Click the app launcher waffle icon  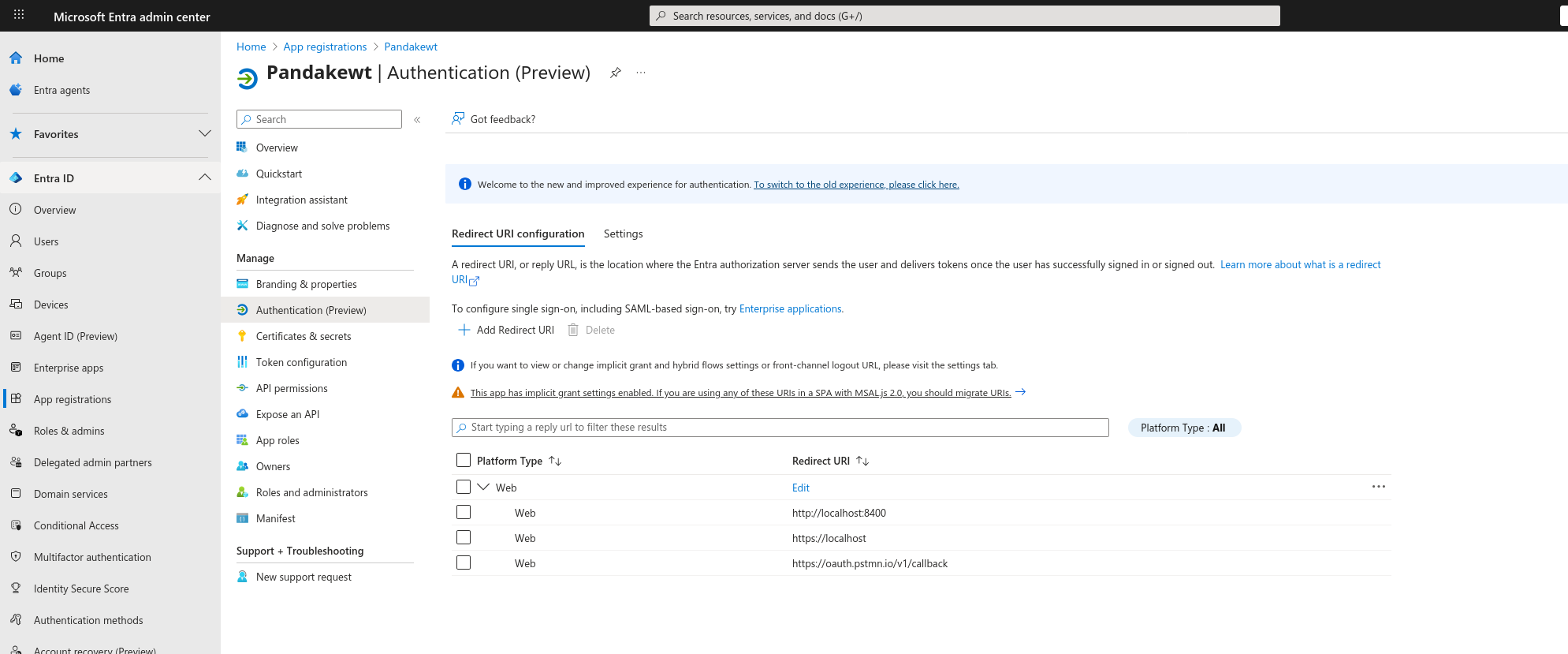pyautogui.click(x=19, y=15)
